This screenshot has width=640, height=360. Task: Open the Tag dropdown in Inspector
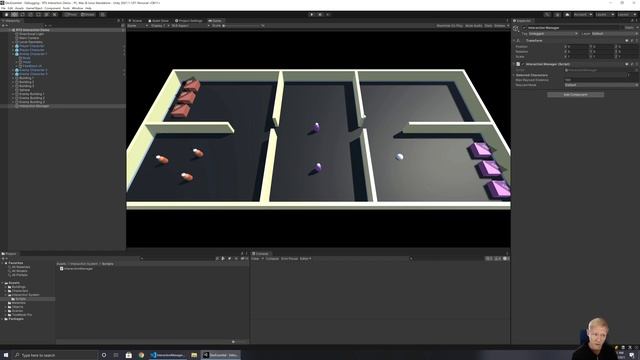[x=553, y=33]
